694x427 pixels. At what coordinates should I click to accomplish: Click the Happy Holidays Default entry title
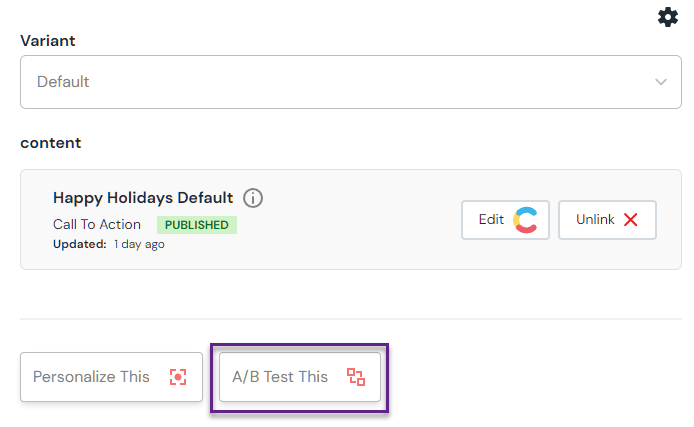(x=143, y=198)
